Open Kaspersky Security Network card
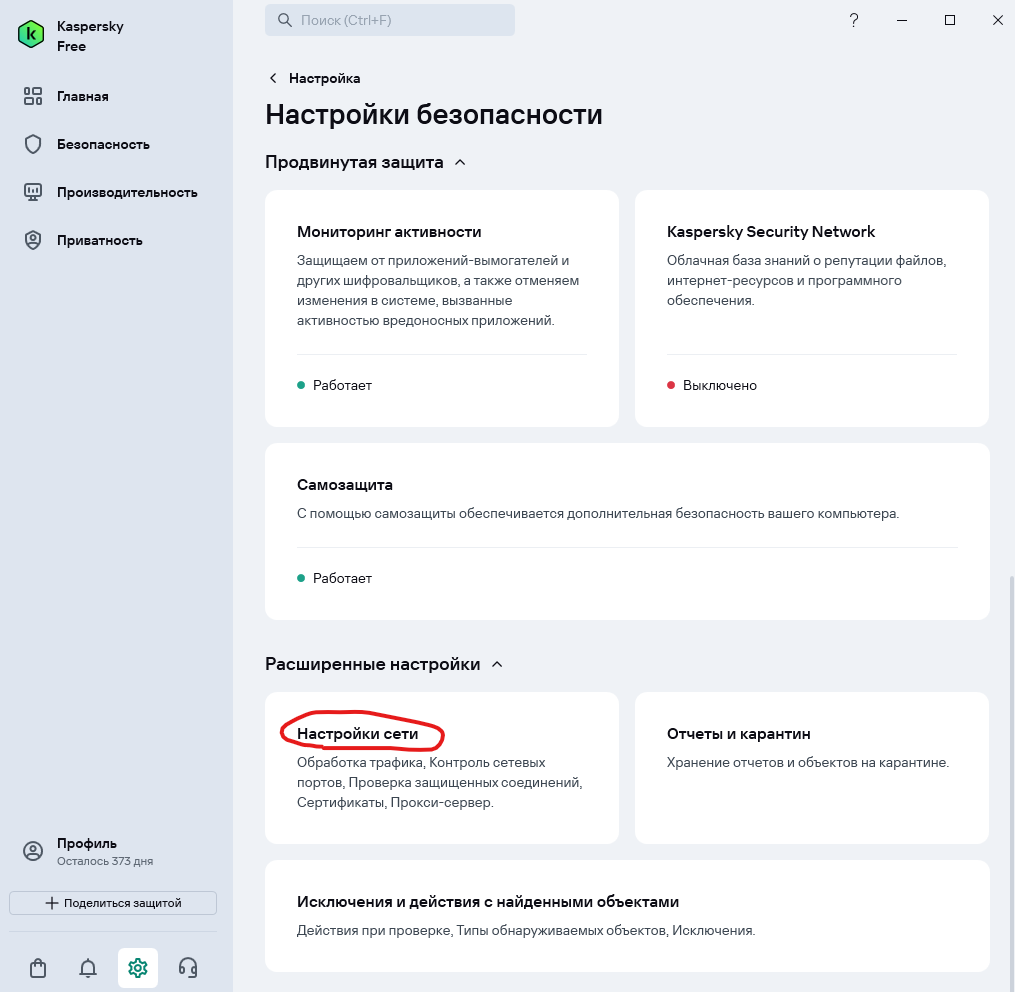The height and width of the screenshot is (992, 1015). (x=811, y=308)
